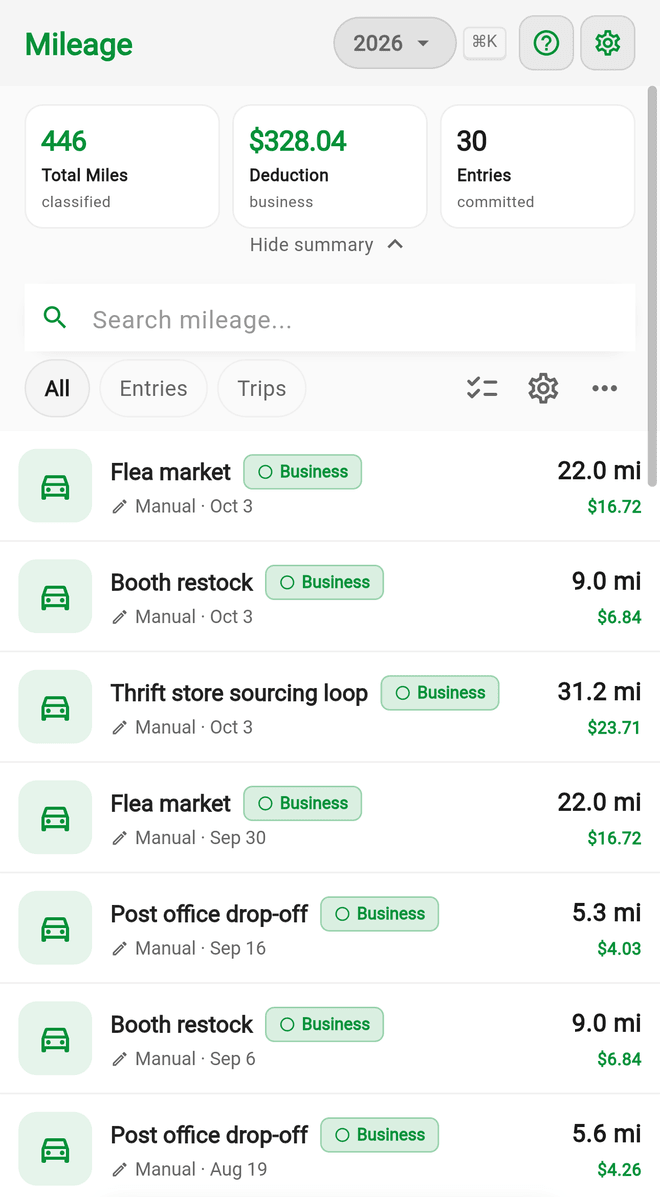Open the help question mark icon
Viewport: 660px width, 1197px height.
pyautogui.click(x=546, y=43)
